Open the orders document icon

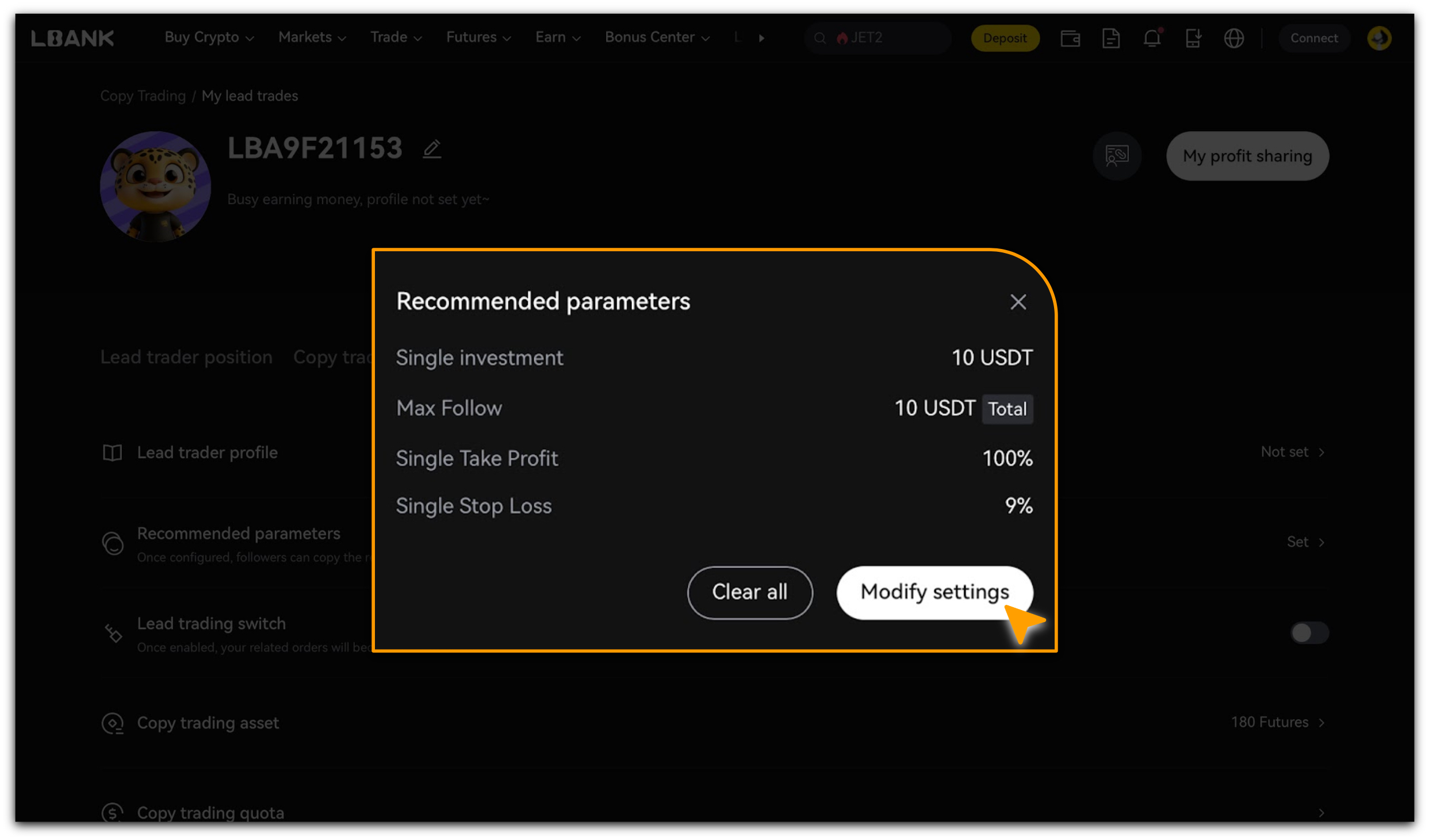coord(1110,38)
